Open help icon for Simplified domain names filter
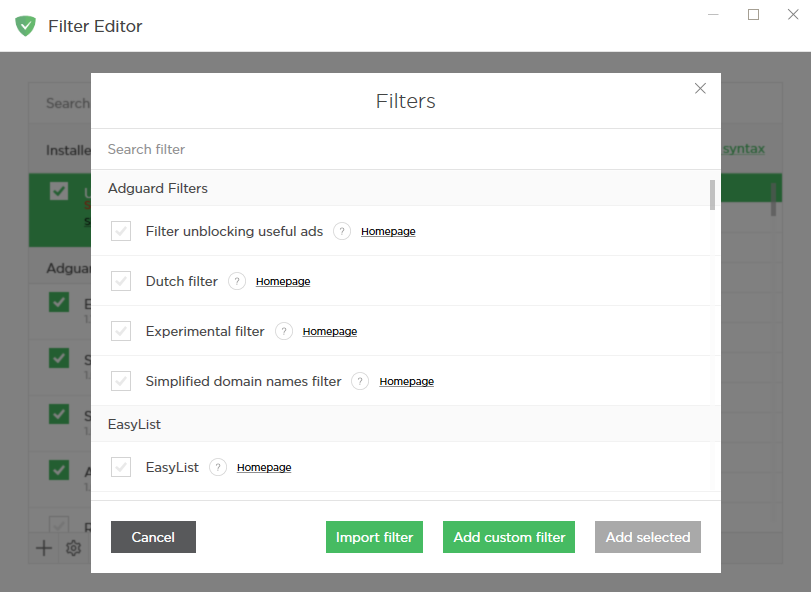The width and height of the screenshot is (811, 592). point(360,381)
